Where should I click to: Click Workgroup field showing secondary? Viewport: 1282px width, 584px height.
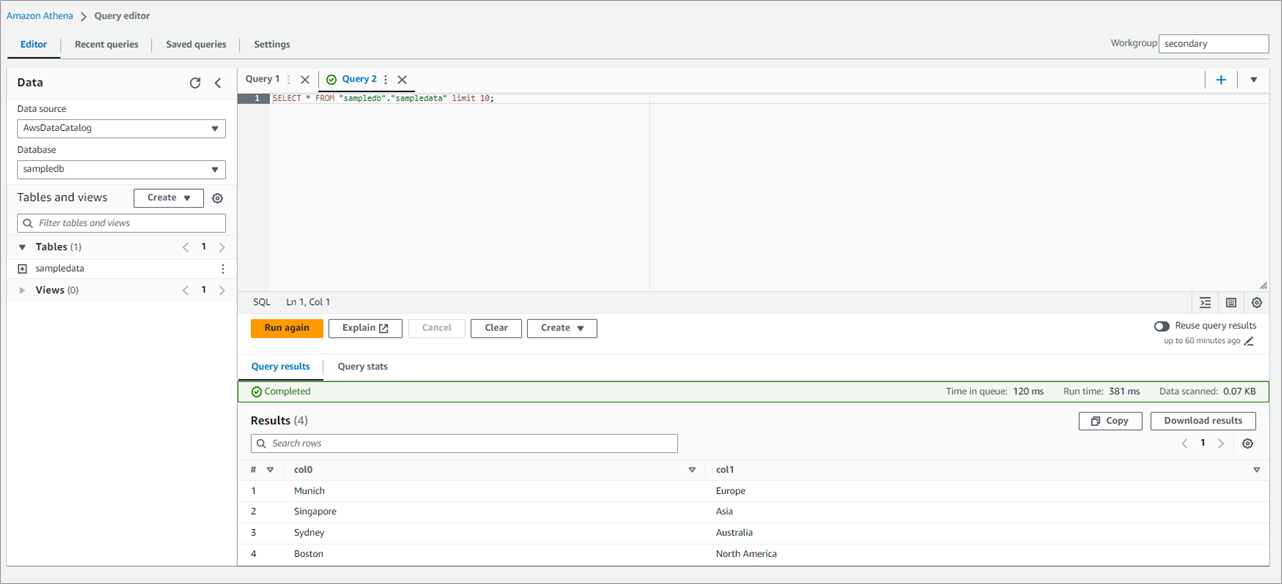tap(1214, 44)
